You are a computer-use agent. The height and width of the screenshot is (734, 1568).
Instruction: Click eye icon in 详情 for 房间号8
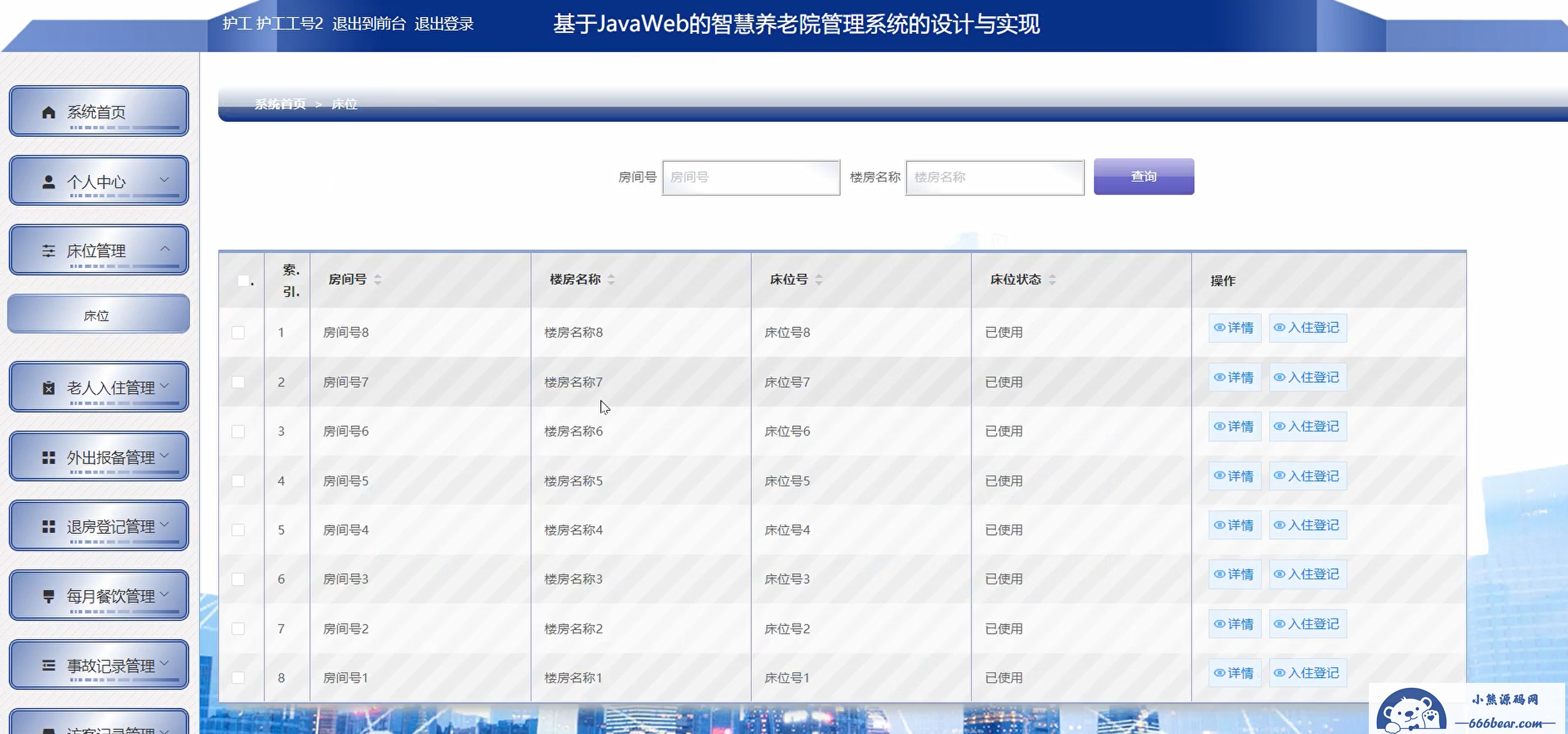pos(1219,328)
